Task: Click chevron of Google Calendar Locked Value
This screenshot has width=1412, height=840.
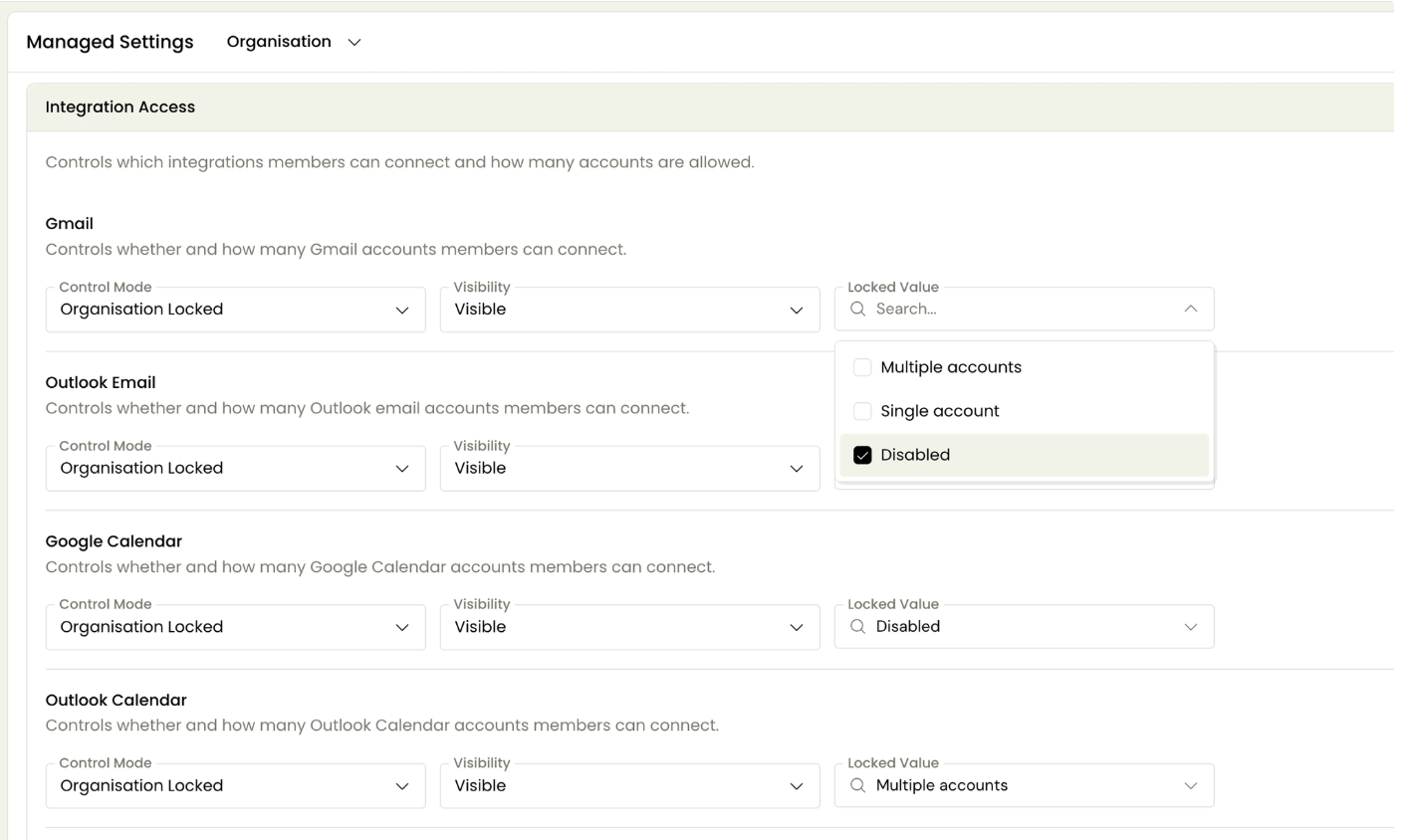Action: click(1191, 627)
